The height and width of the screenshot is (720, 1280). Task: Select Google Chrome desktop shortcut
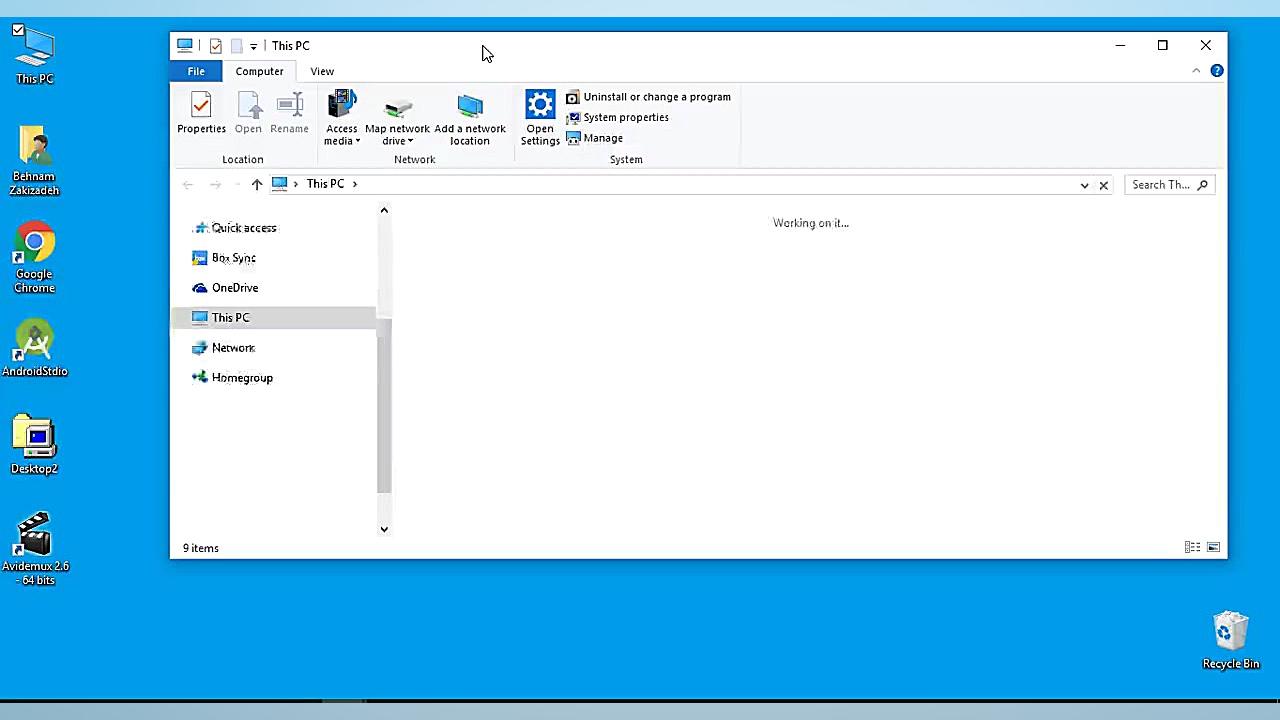tap(35, 258)
